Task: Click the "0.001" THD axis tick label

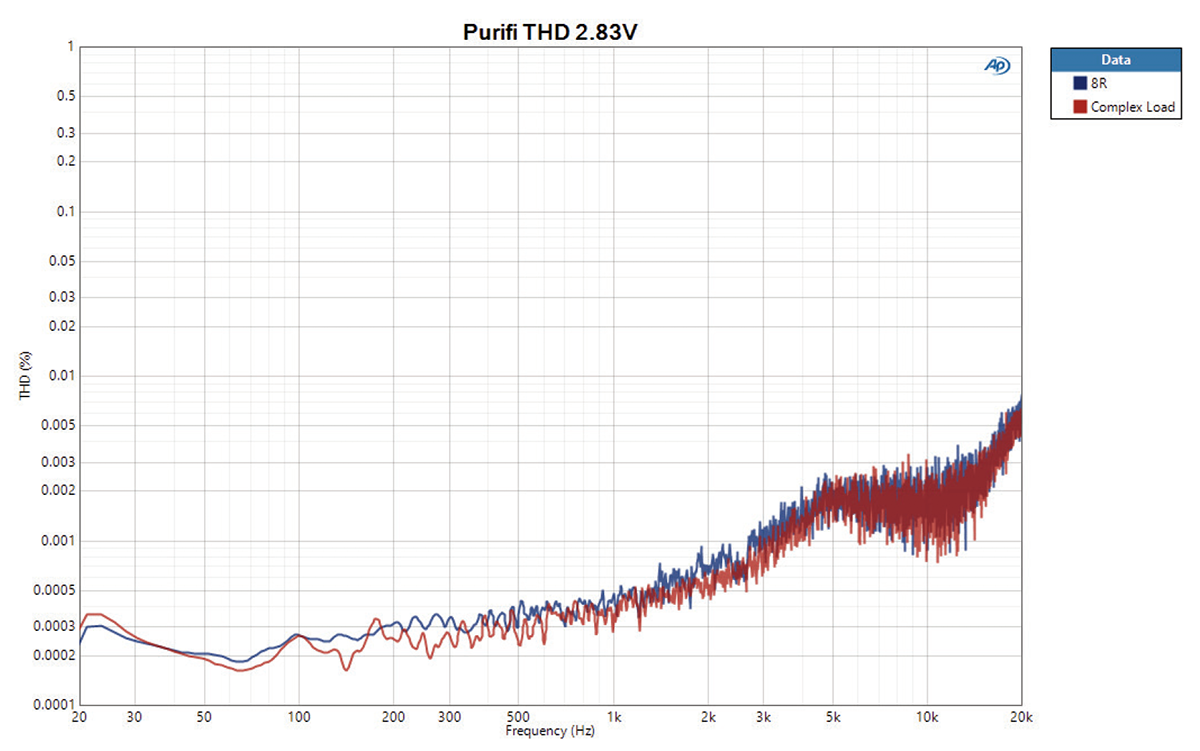Action: click(60, 540)
